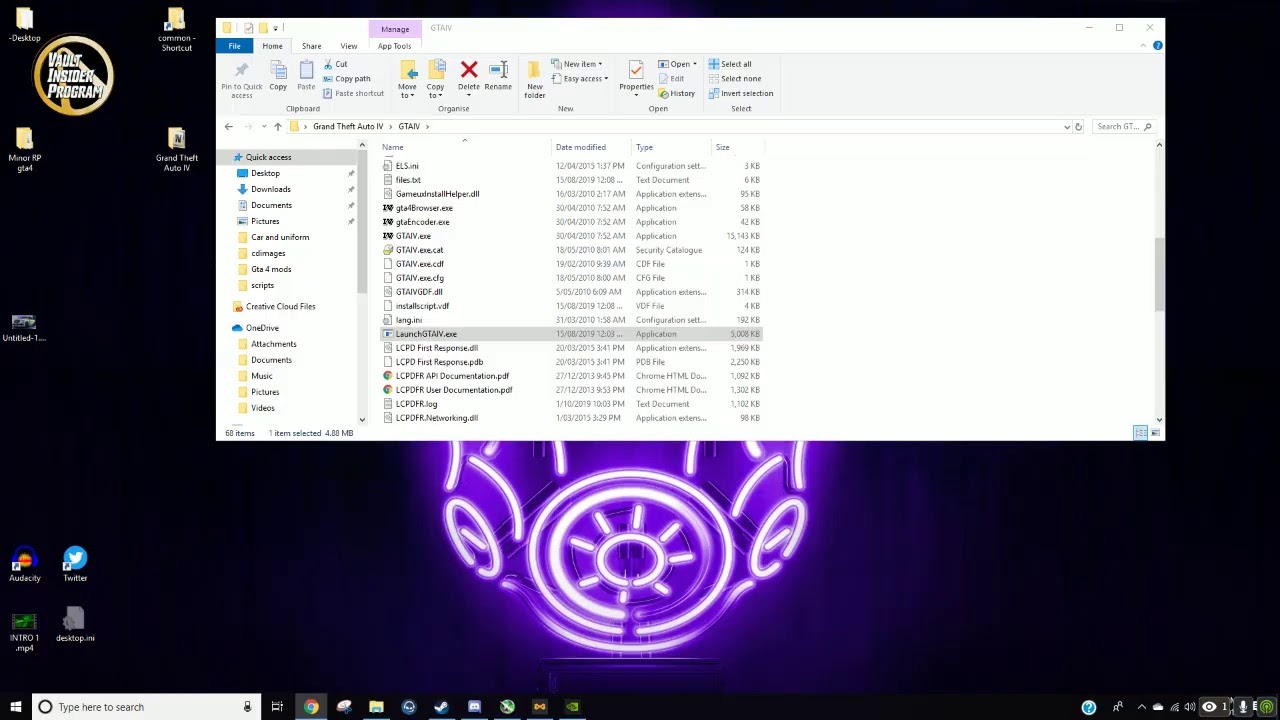Open Task View on the taskbar
This screenshot has width=1280, height=720.
coord(277,707)
